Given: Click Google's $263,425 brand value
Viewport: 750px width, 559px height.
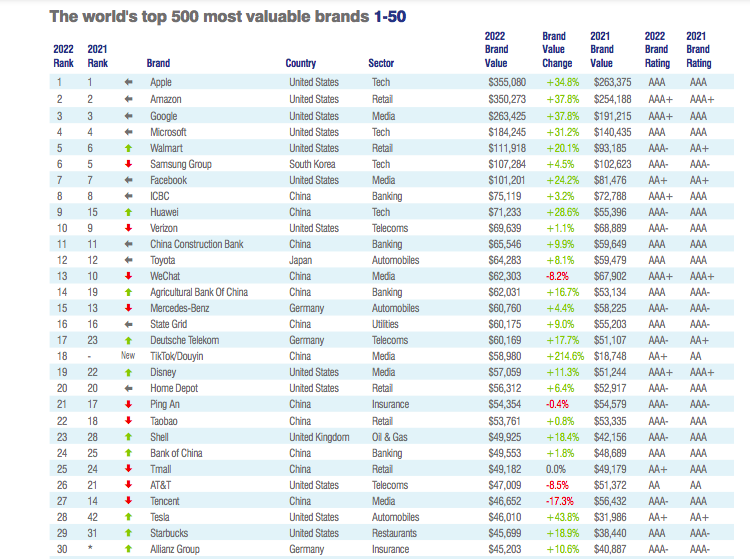Looking at the screenshot, I should coord(507,116).
